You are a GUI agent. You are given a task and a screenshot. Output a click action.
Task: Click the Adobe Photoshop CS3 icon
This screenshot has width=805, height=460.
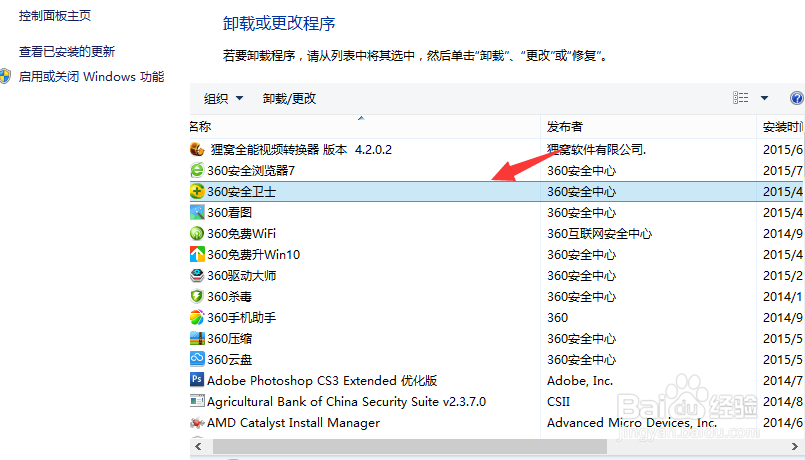[x=197, y=380]
